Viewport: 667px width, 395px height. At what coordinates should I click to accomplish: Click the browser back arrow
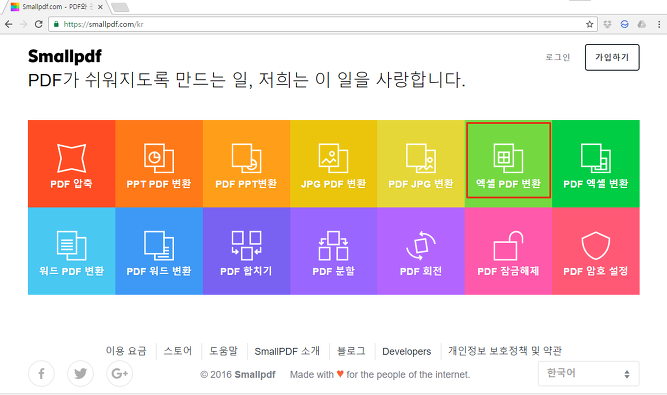[9, 24]
